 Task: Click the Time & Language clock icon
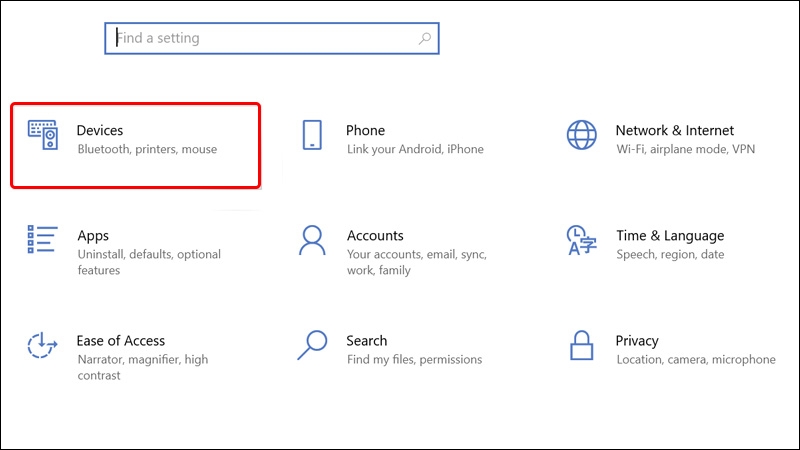pyautogui.click(x=581, y=240)
